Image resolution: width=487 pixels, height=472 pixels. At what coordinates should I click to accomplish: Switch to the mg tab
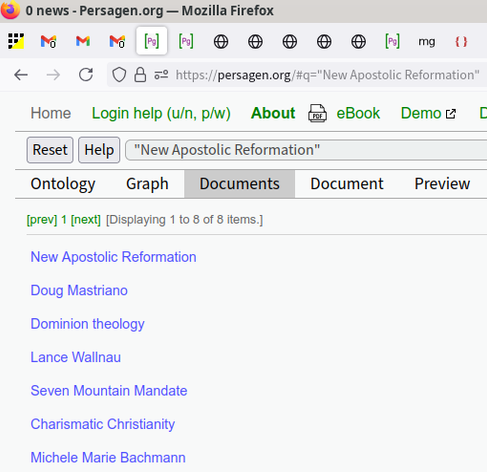tap(427, 41)
